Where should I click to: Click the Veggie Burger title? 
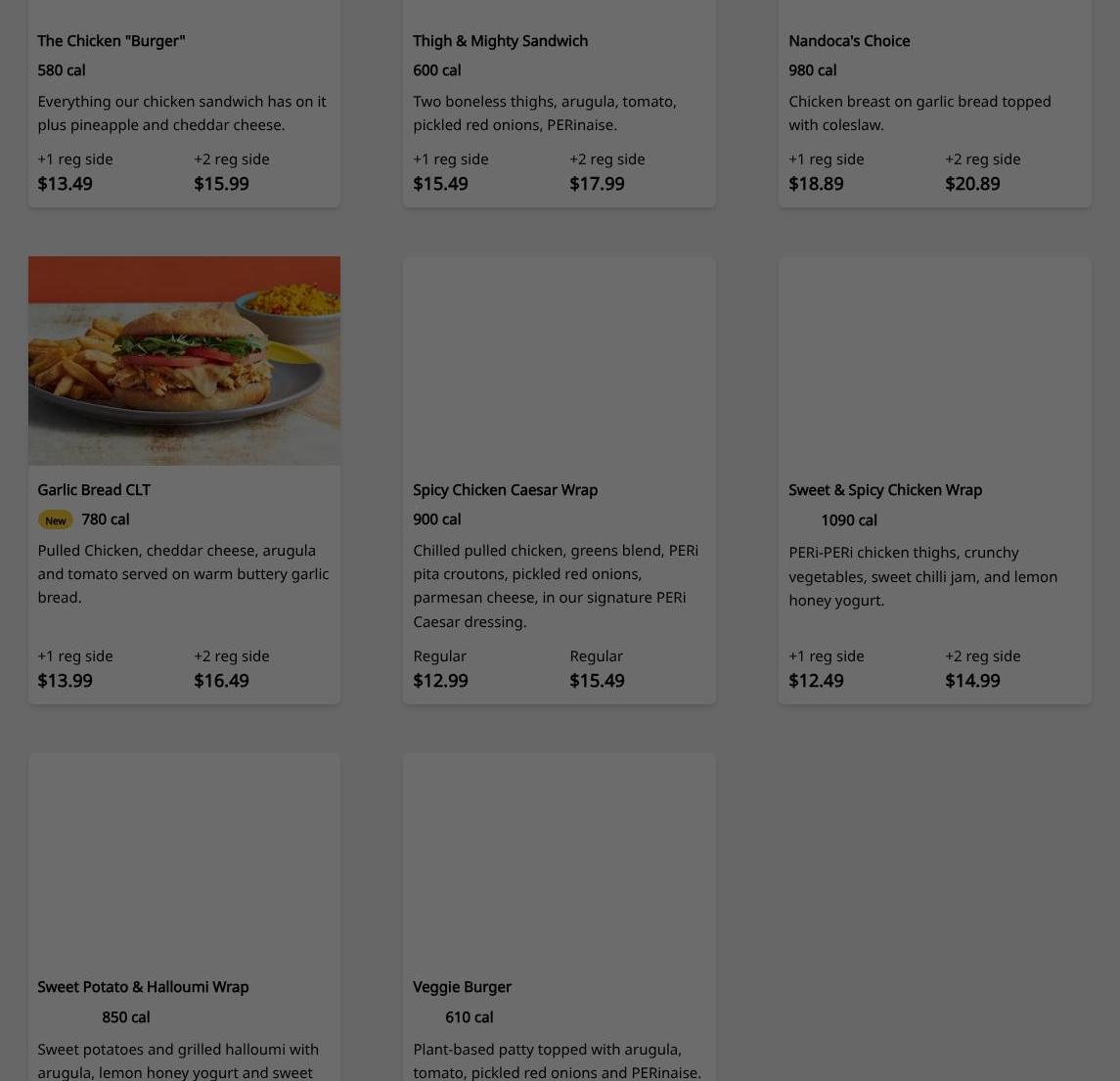462,987
